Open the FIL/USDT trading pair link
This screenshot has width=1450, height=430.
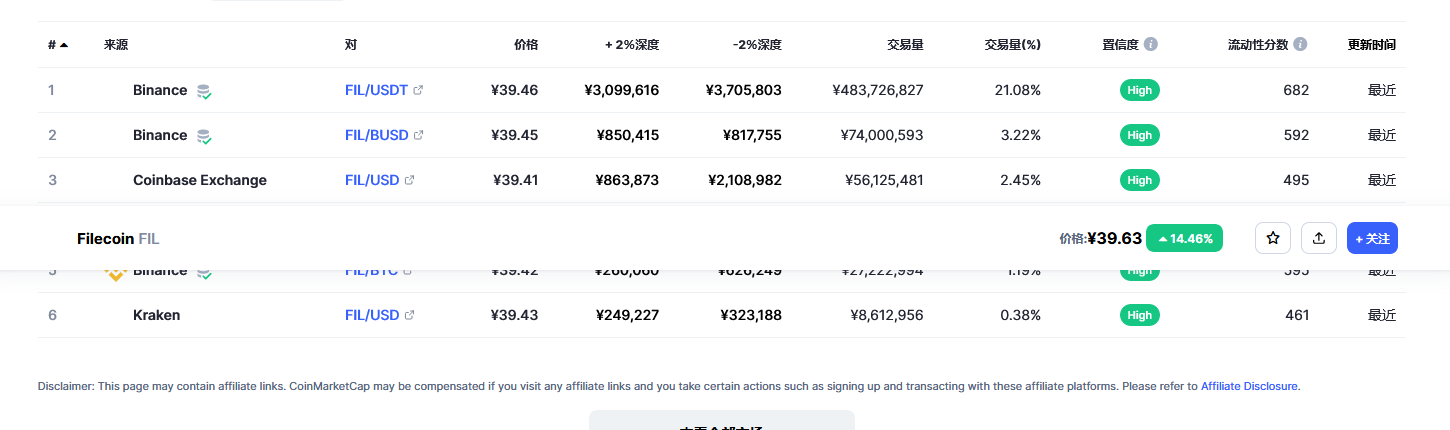376,90
